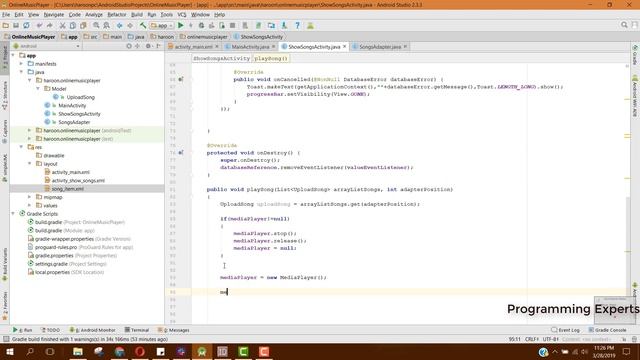640x360 pixels.
Task: Collapse the Model package node
Action: click(x=38, y=89)
